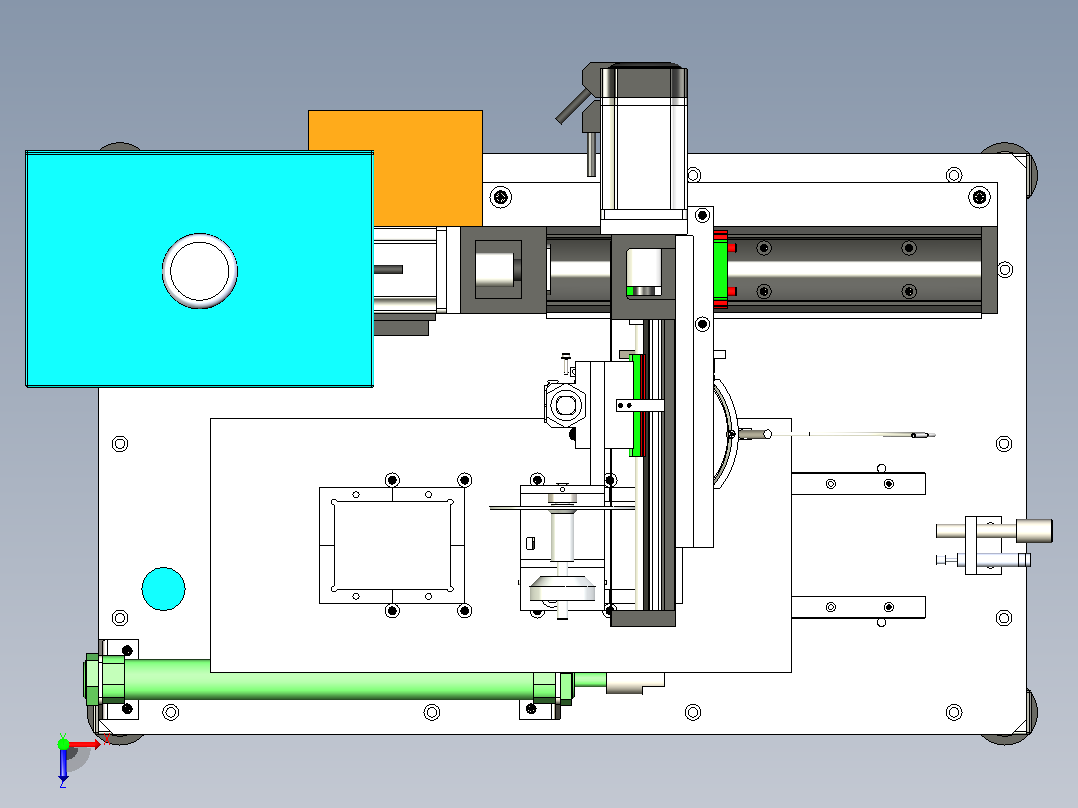Image resolution: width=1078 pixels, height=808 pixels.
Task: Click the conical pulley wheel below the spindle
Action: pos(562,589)
